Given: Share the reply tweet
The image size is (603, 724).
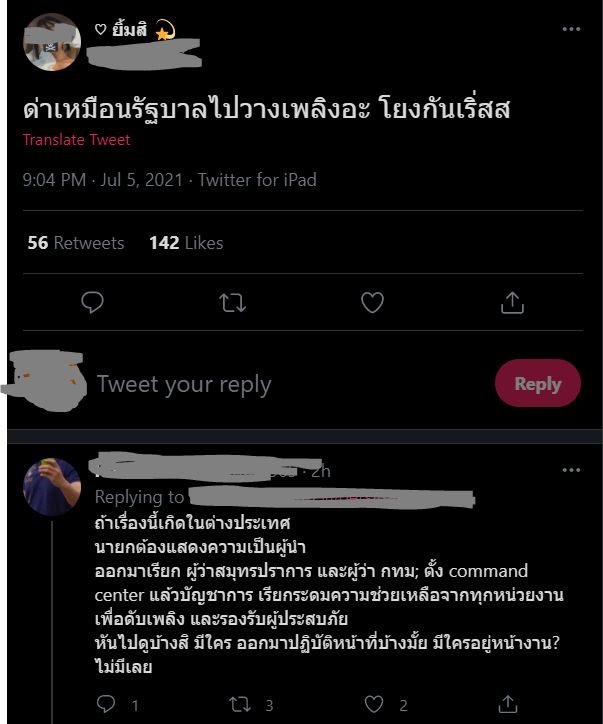Looking at the screenshot, I should [x=508, y=704].
